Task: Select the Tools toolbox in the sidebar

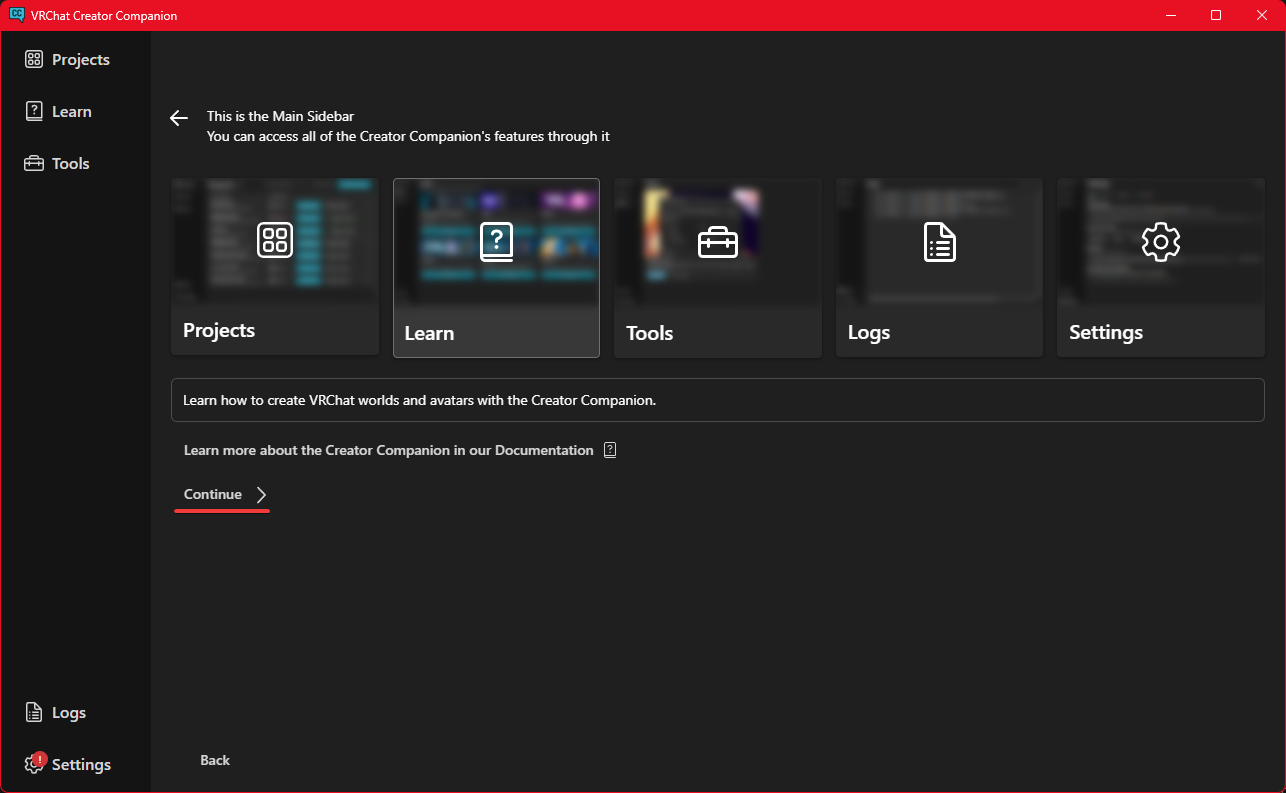Action: [57, 164]
